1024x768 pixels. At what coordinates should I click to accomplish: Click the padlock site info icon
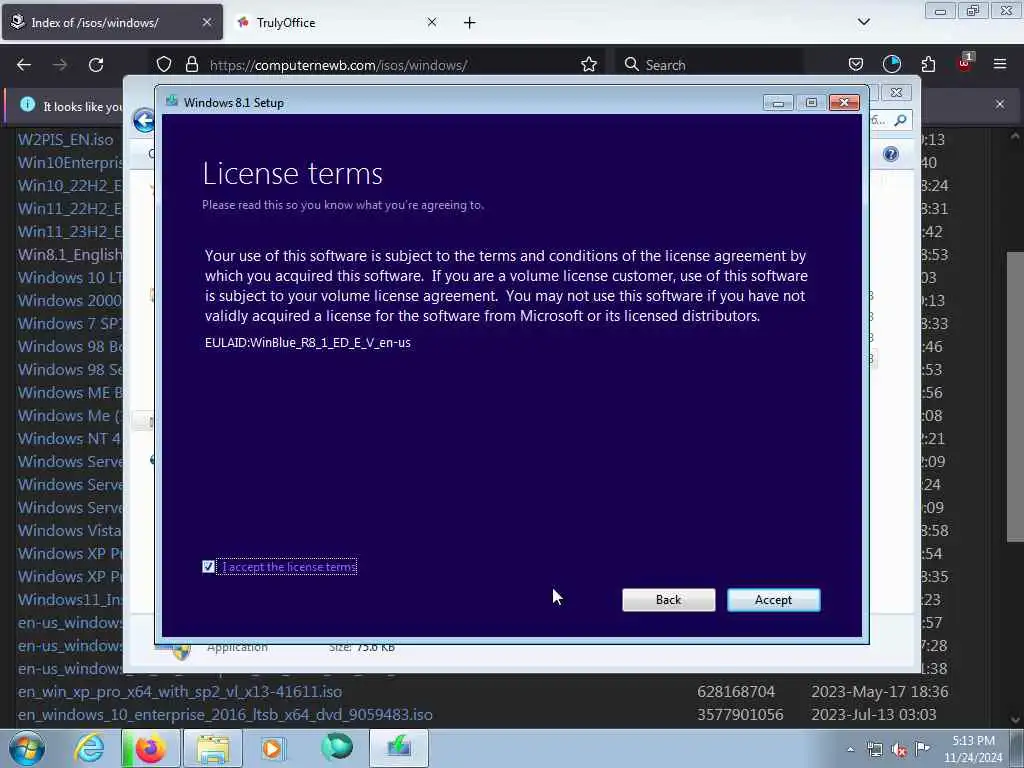[191, 65]
